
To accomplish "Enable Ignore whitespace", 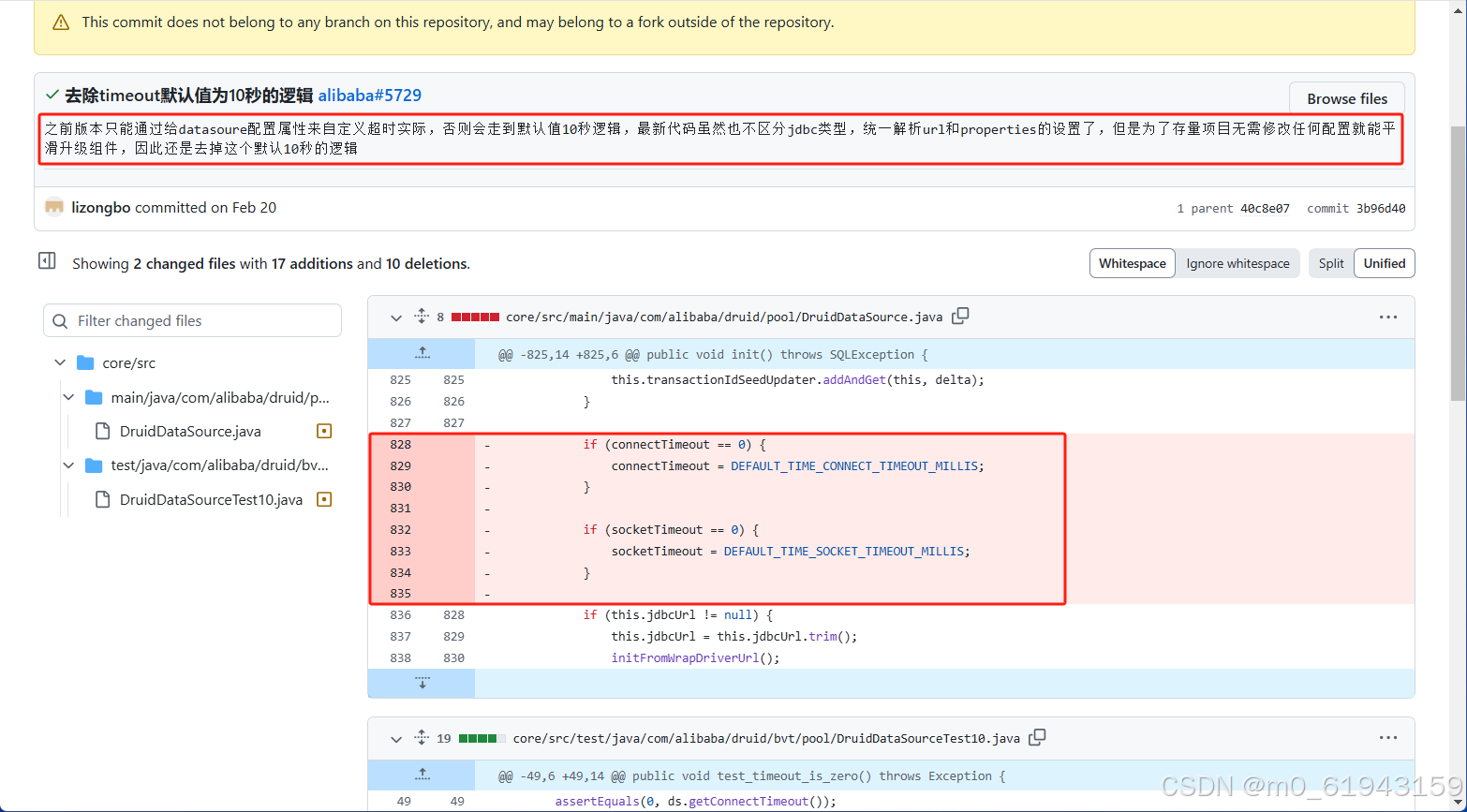I will point(1237,263).
